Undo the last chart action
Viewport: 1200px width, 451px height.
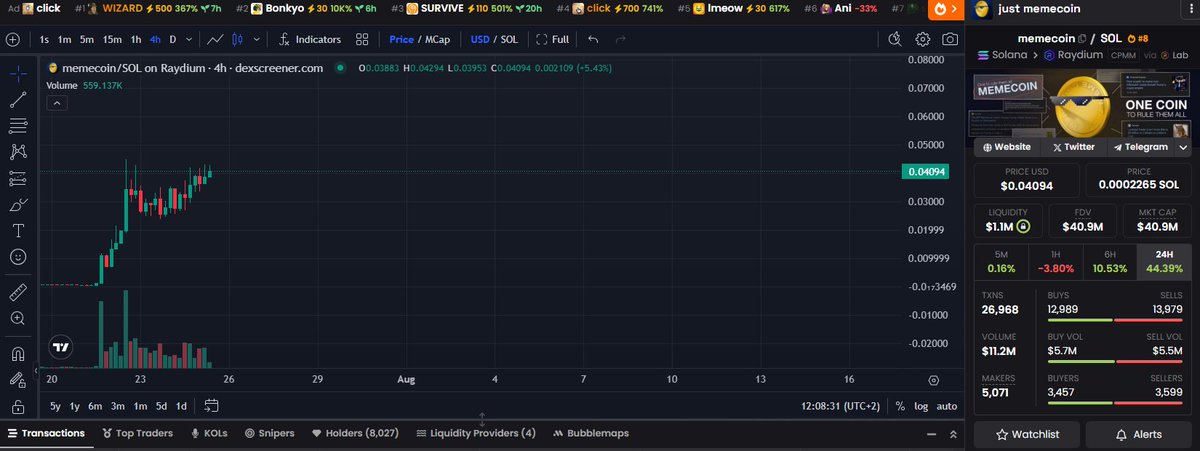(x=594, y=40)
